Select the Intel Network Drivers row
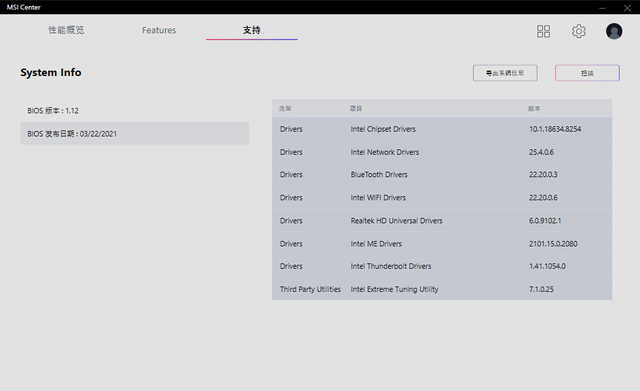Image resolution: width=640 pixels, height=391 pixels. click(x=442, y=152)
